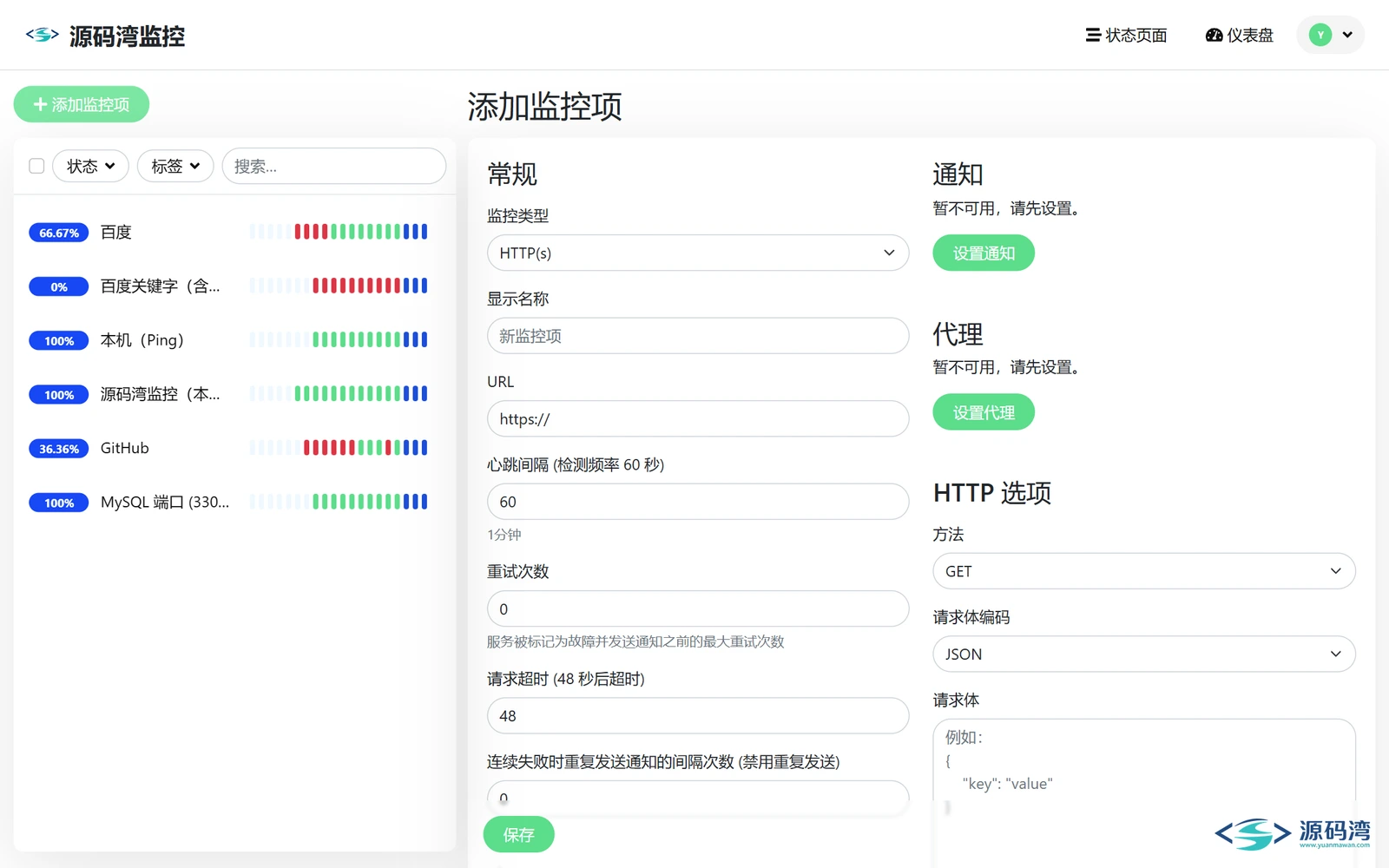The width and height of the screenshot is (1389, 868).
Task: Click the 源码湾监控 logo icon
Action: pyautogui.click(x=42, y=35)
